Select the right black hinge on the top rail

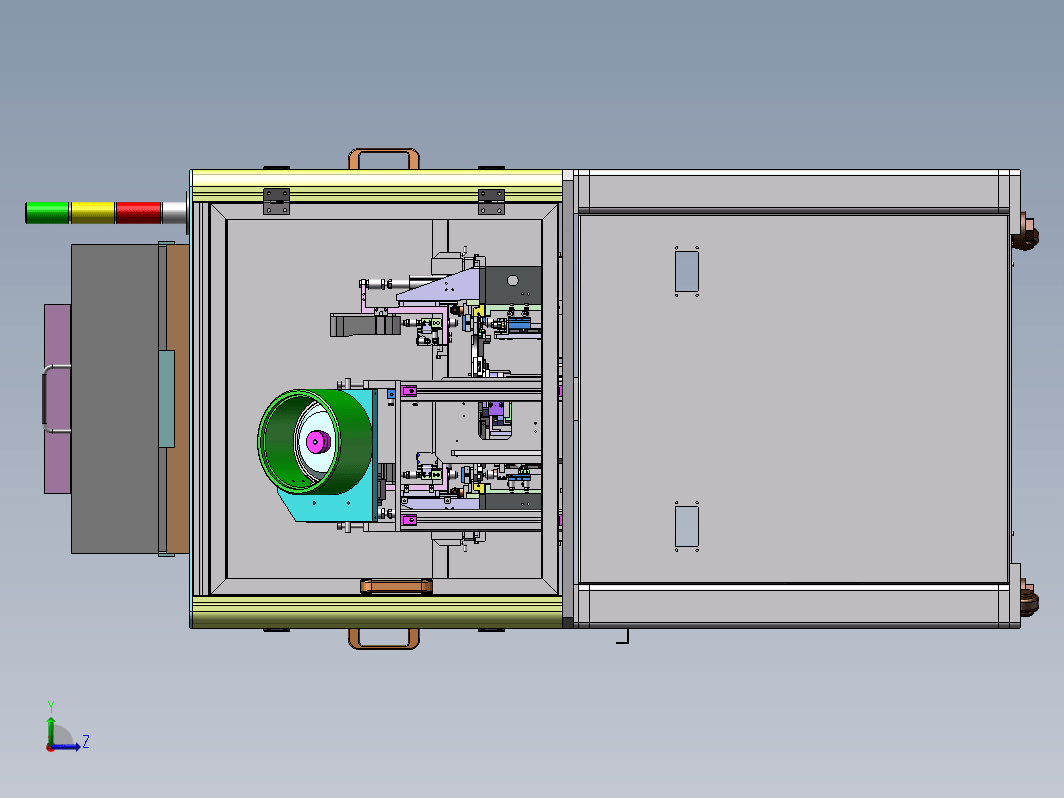[x=491, y=202]
